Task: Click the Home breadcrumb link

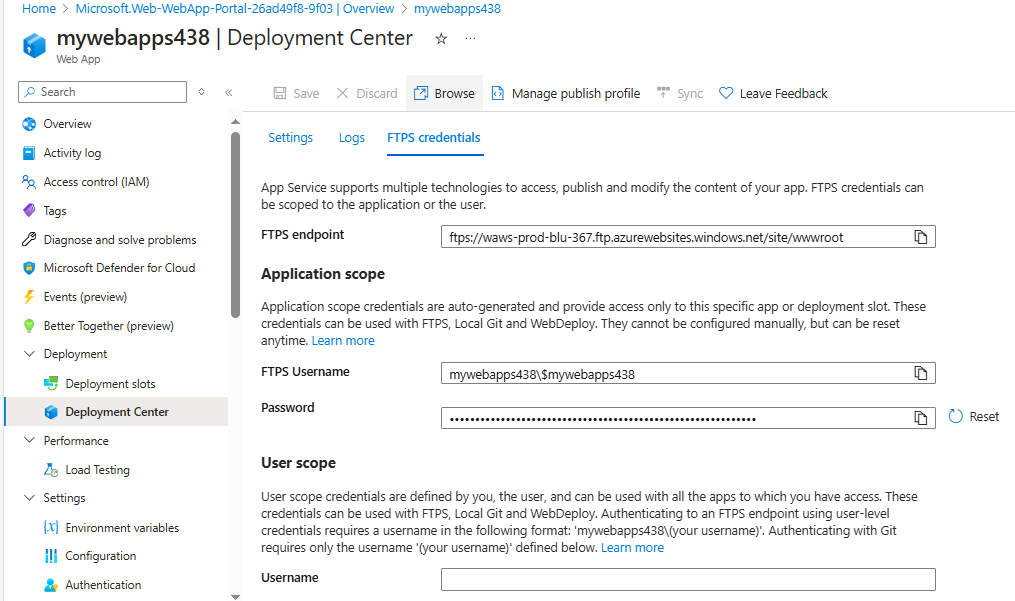Action: [39, 8]
